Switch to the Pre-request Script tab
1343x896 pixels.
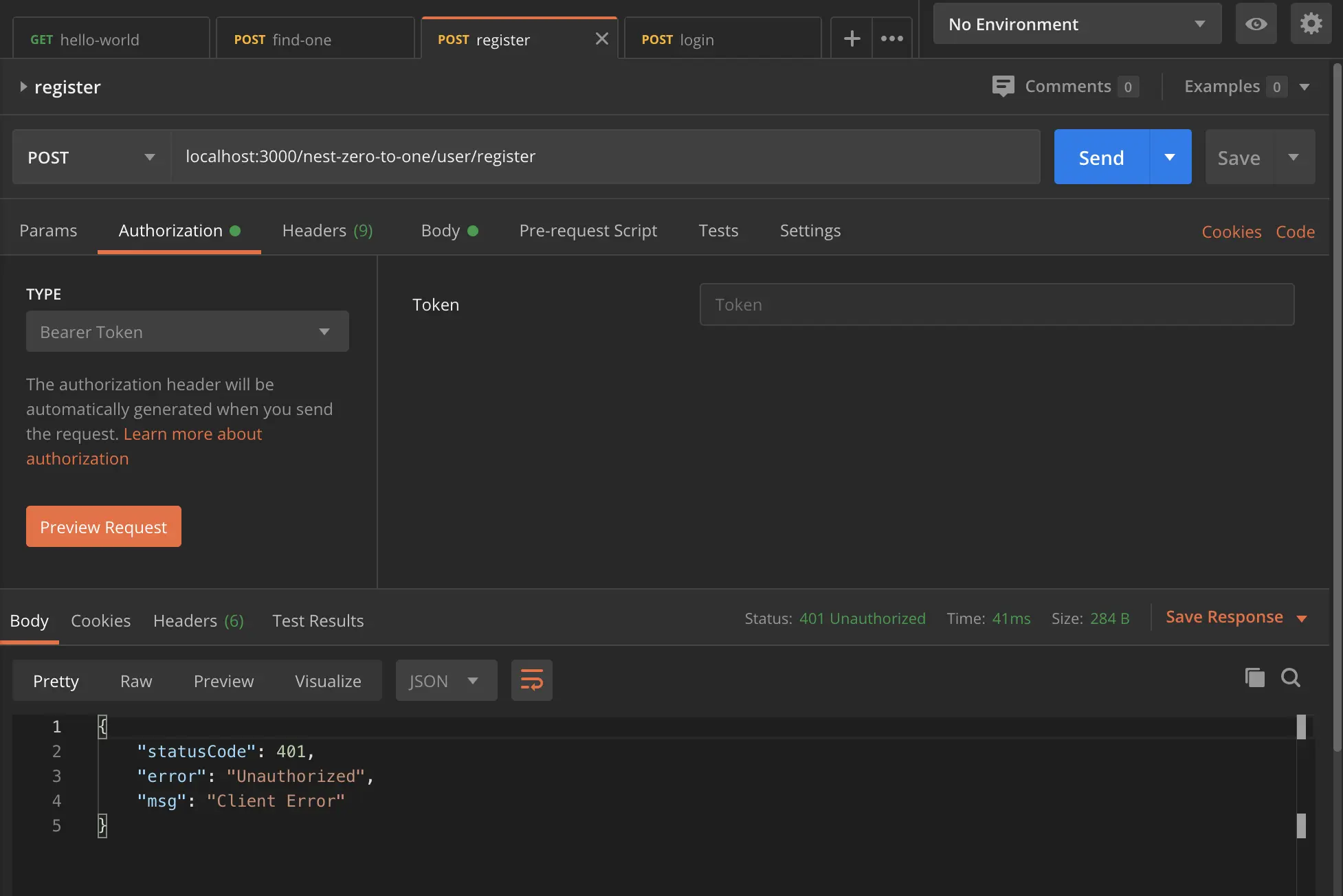click(588, 231)
